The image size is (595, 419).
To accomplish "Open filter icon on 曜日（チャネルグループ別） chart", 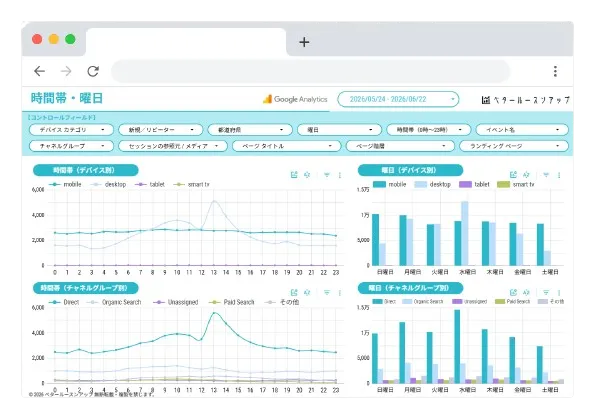I will pos(546,292).
